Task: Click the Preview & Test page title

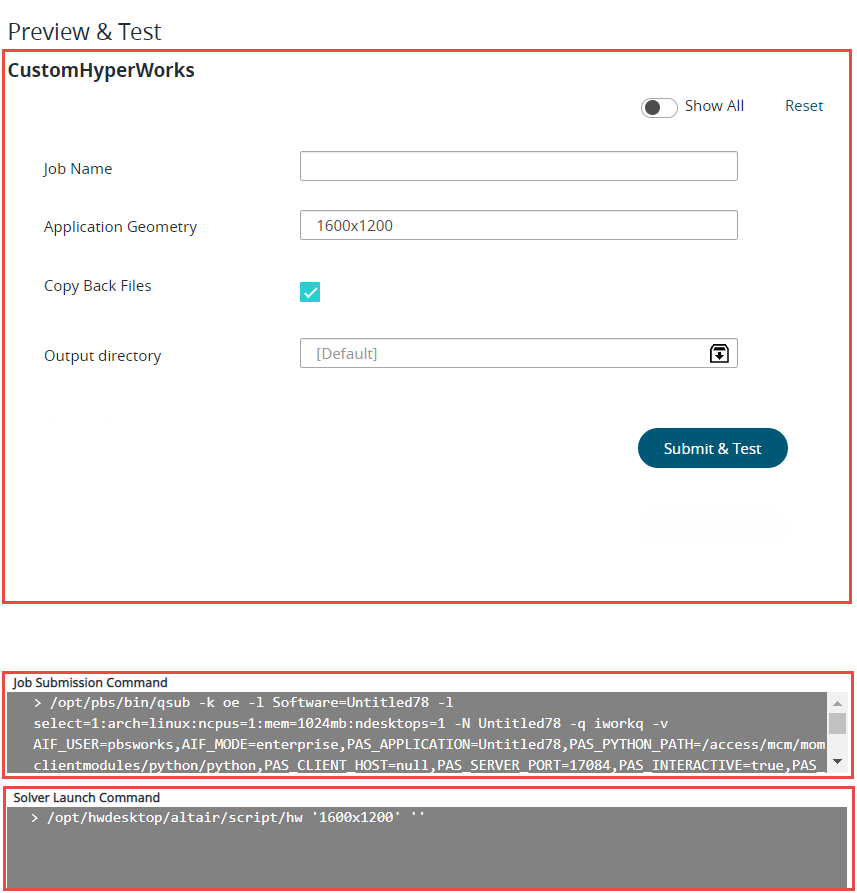Action: pyautogui.click(x=84, y=32)
